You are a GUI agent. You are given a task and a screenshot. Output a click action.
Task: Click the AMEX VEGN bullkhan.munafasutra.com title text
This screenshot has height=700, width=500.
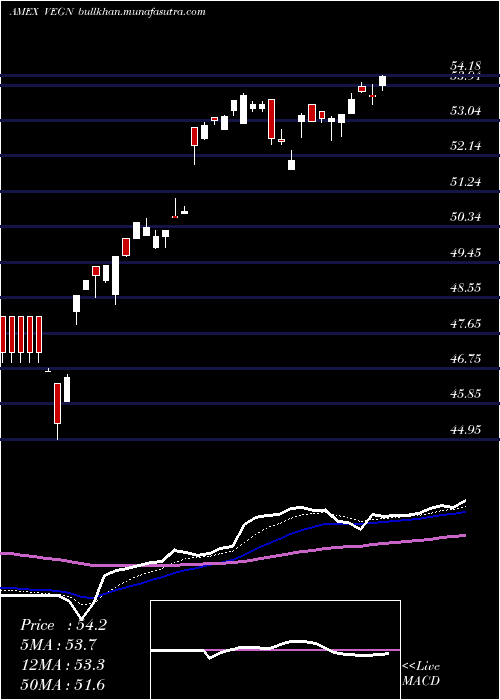pyautogui.click(x=108, y=12)
